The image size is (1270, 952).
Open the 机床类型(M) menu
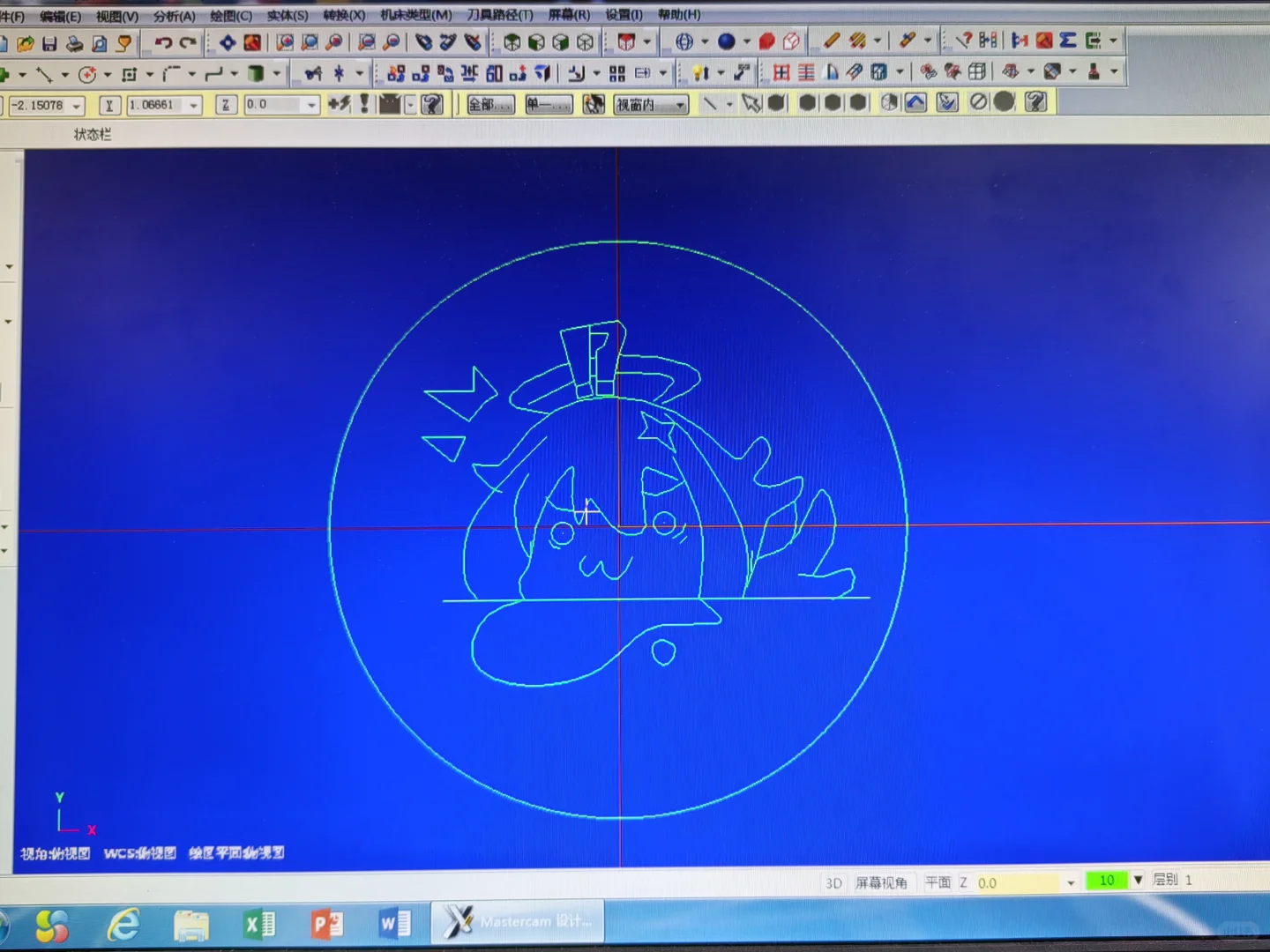416,15
